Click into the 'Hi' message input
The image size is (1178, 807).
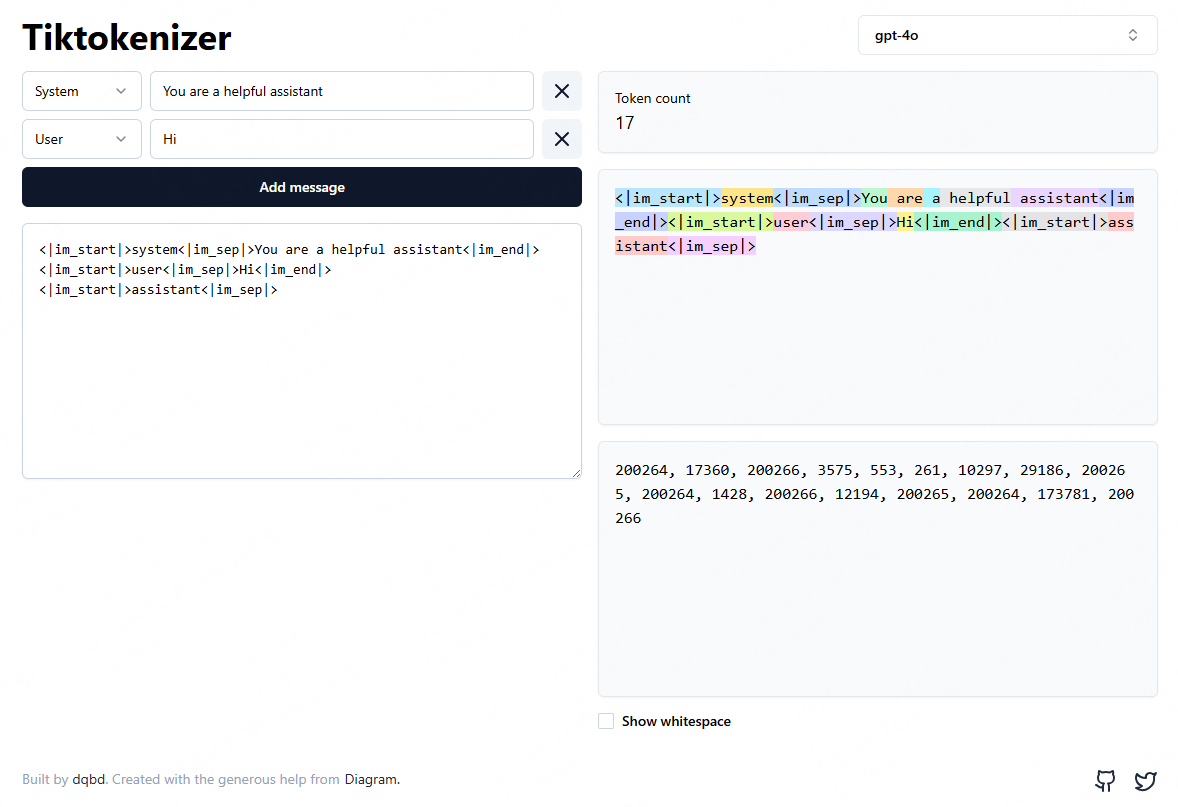(341, 139)
